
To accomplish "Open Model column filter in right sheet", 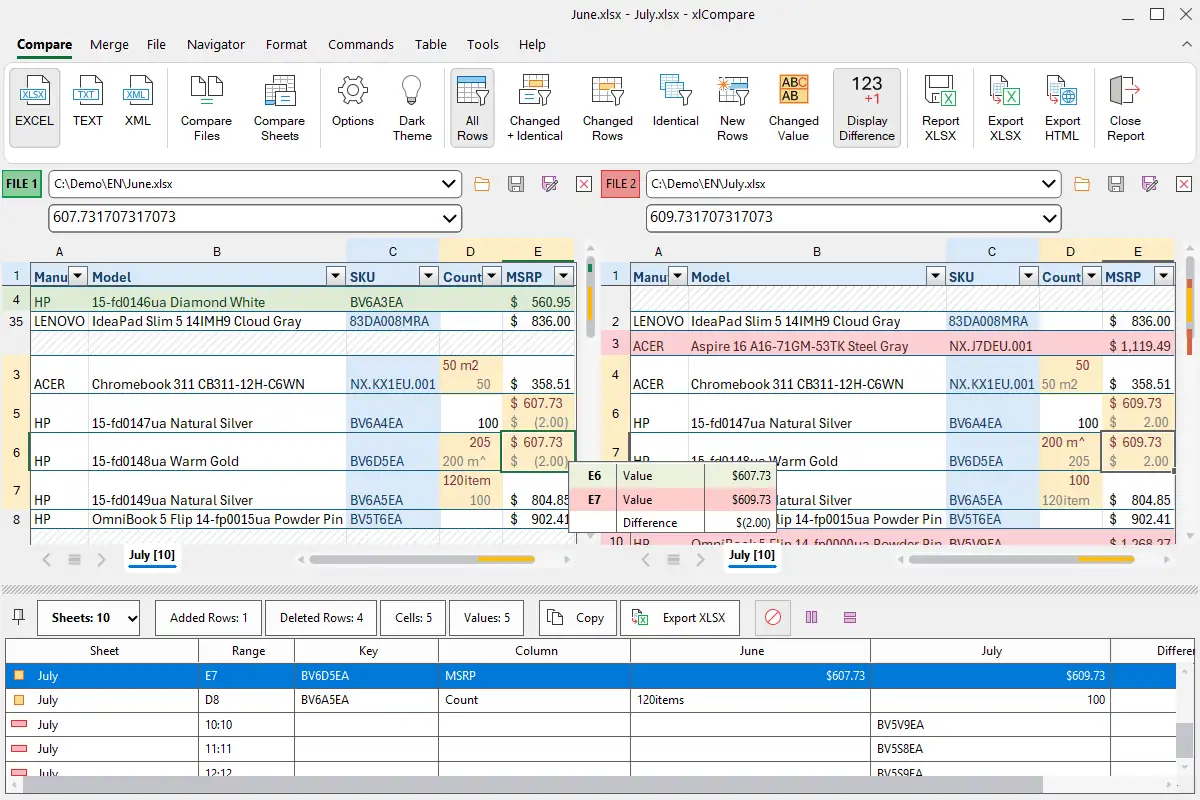I will (935, 277).
